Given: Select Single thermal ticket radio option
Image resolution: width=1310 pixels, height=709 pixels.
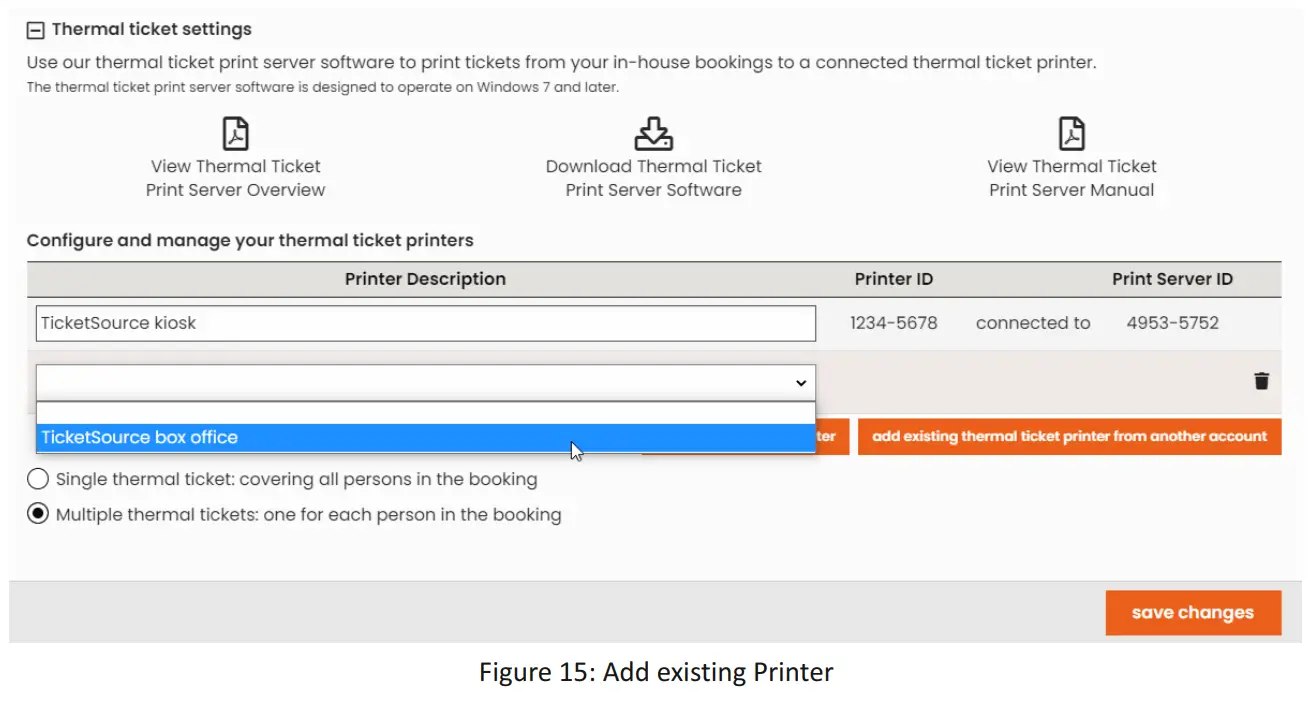Looking at the screenshot, I should pyautogui.click(x=38, y=479).
